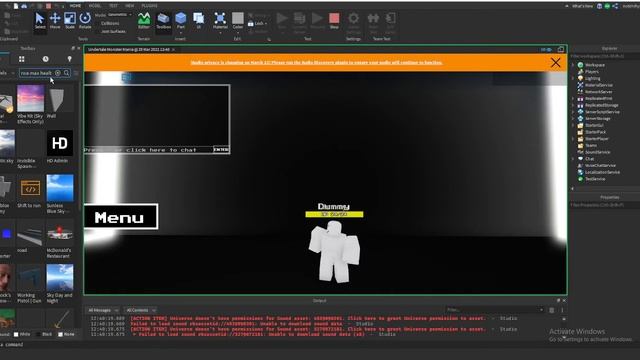Image resolution: width=640 pixels, height=360 pixels.
Task: Open the All Messages output filter dropdown
Action: (x=103, y=310)
